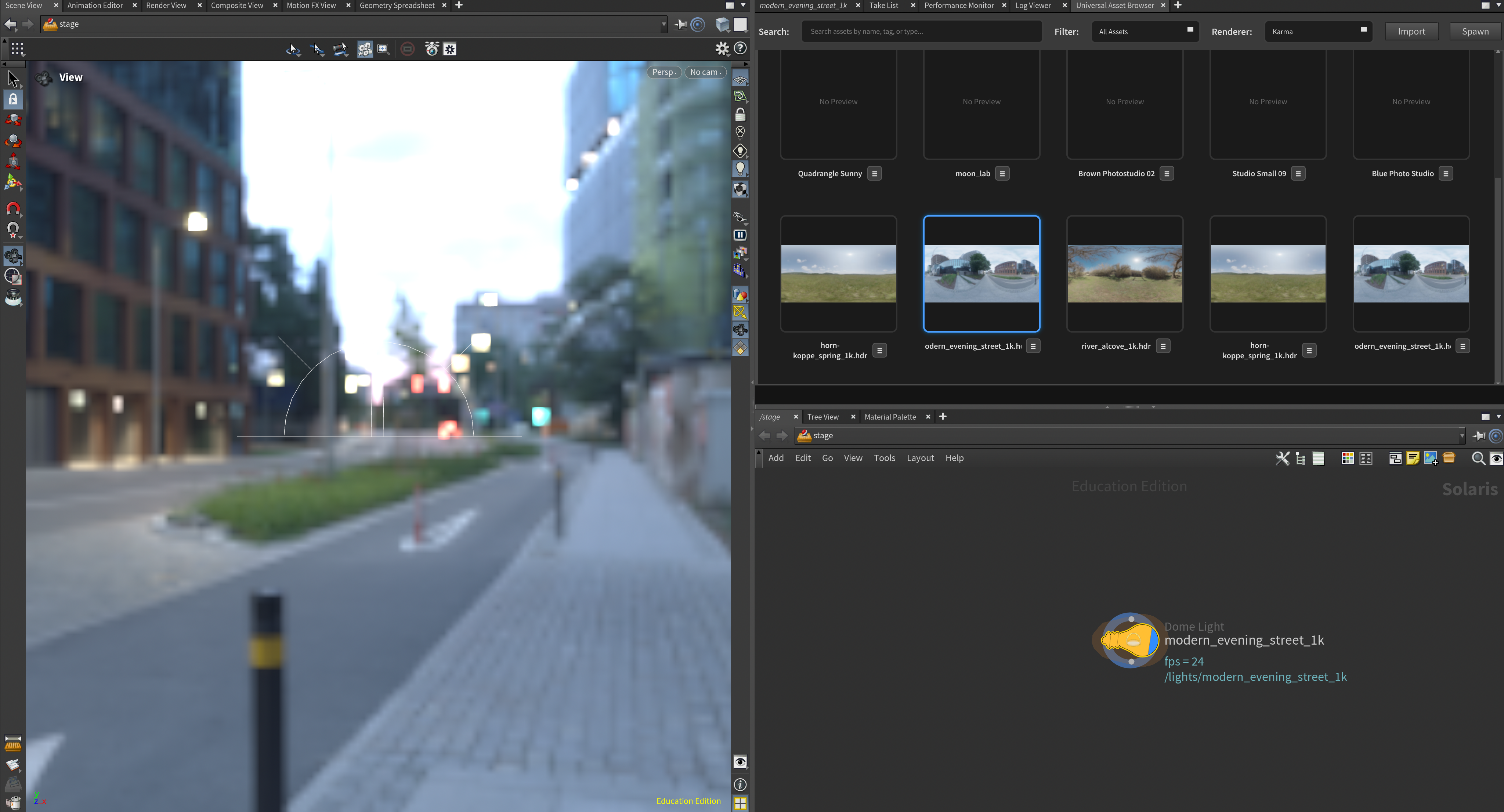Open the Layout menu in the network editor
Viewport: 1504px width, 812px height.
point(920,458)
